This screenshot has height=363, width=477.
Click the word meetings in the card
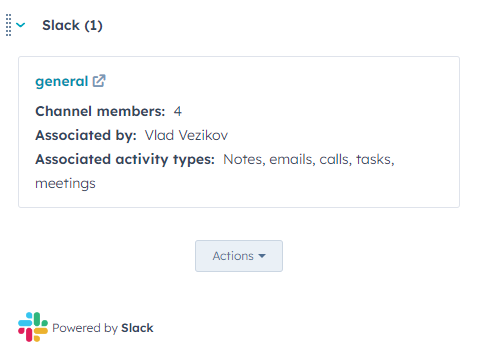(65, 183)
